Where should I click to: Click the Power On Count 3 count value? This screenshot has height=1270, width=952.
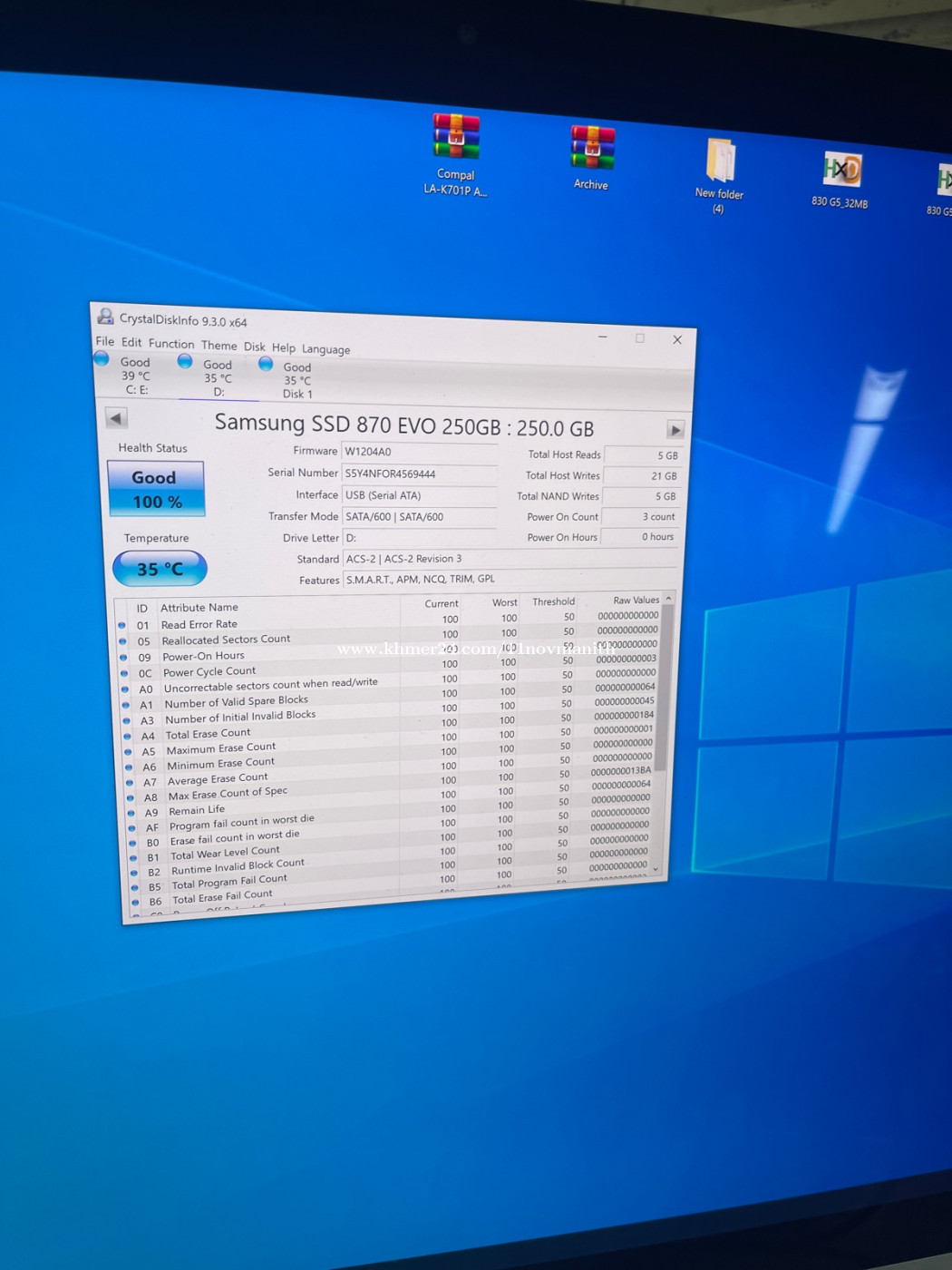pos(640,516)
